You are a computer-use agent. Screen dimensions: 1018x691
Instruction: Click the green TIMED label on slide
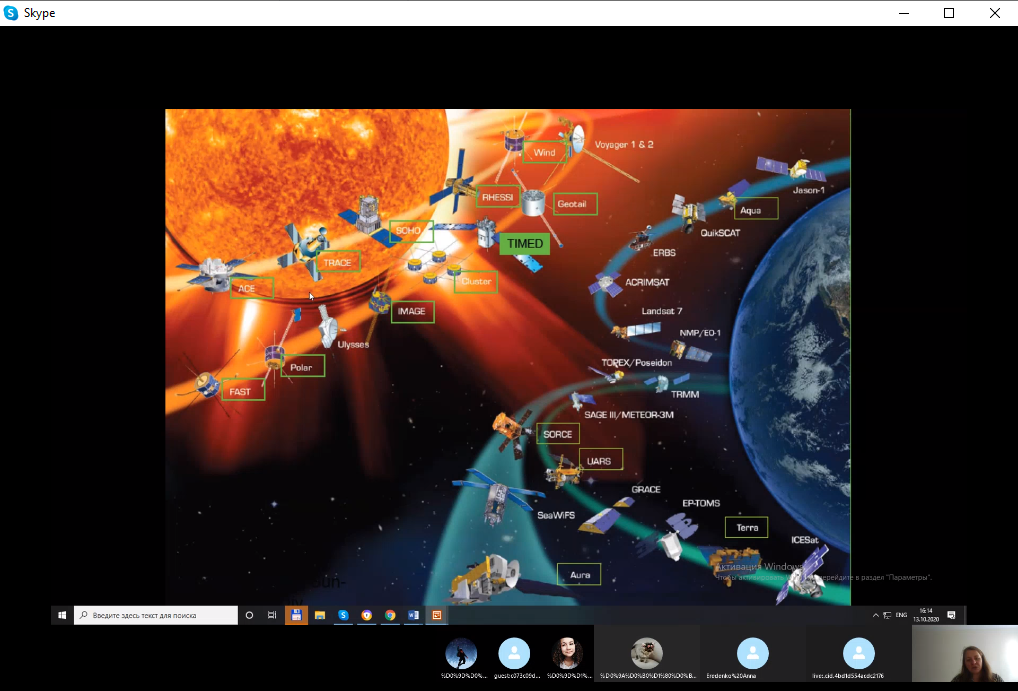pos(525,244)
